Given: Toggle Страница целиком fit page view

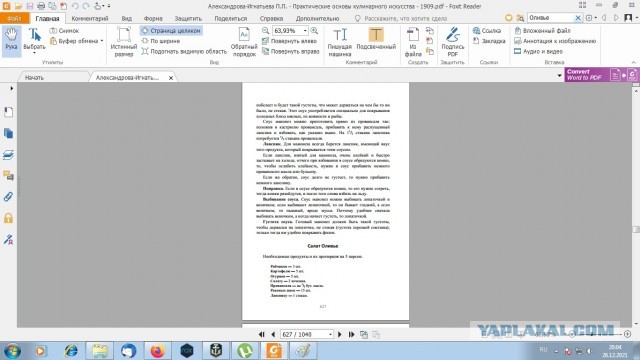Looking at the screenshot, I should coord(171,31).
